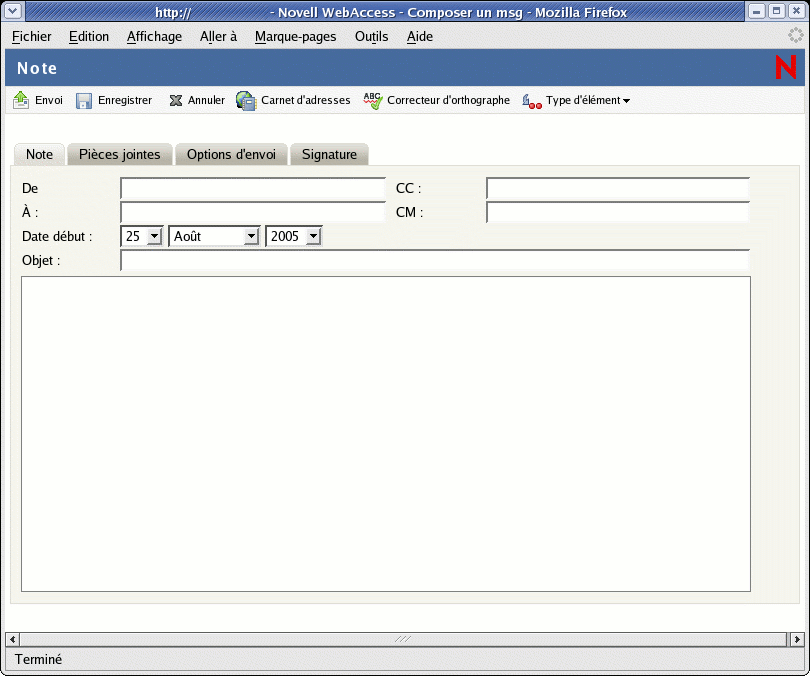Click the À recipient input field
This screenshot has width=810, height=676.
coord(253,212)
